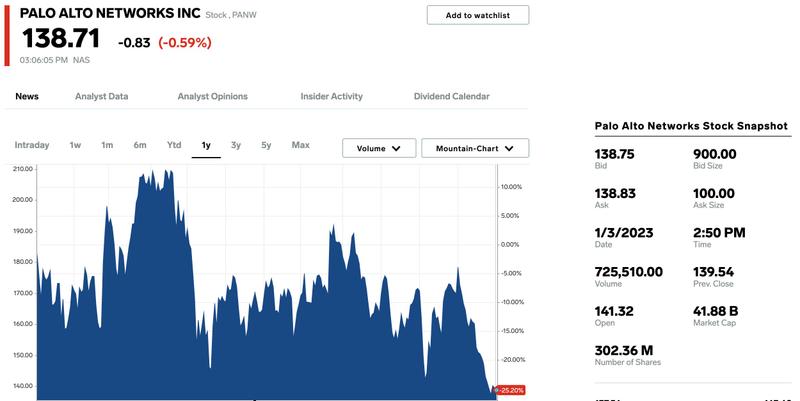Switch to the Analyst Data tab
This screenshot has height=401, width=800.
tap(102, 96)
